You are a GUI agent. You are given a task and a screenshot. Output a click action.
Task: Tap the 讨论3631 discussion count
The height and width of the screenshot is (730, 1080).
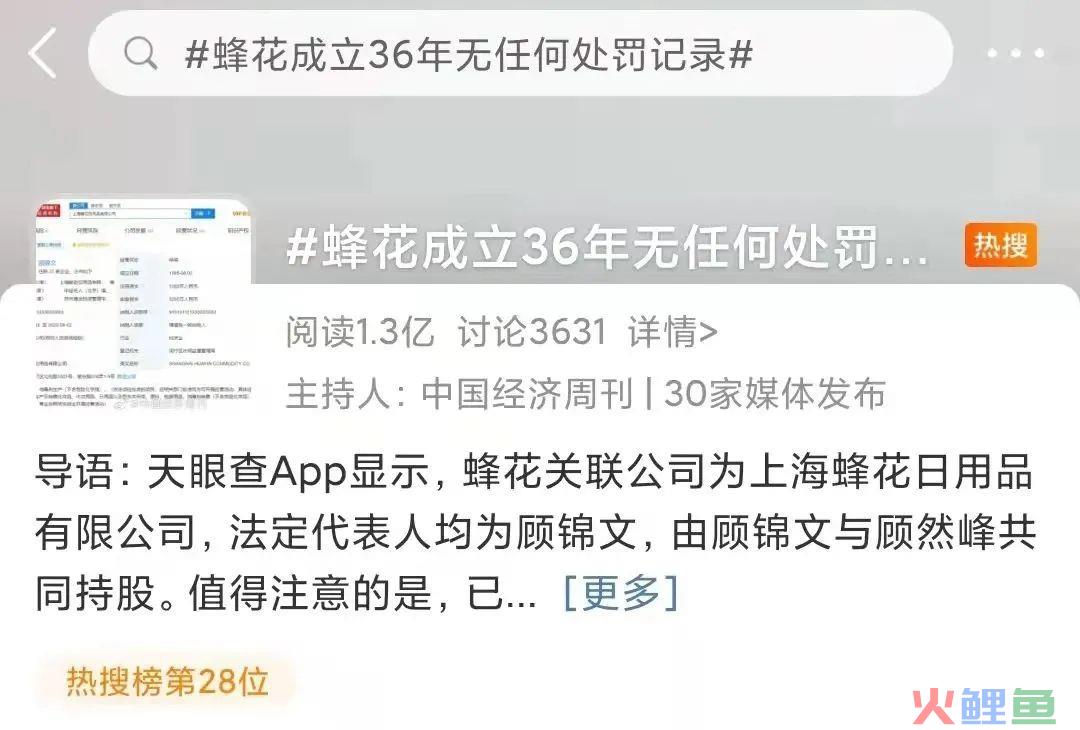(532, 332)
